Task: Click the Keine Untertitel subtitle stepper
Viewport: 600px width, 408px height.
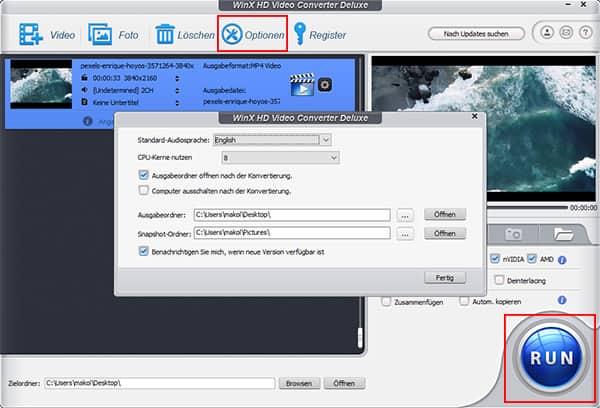Action: pyautogui.click(x=177, y=103)
